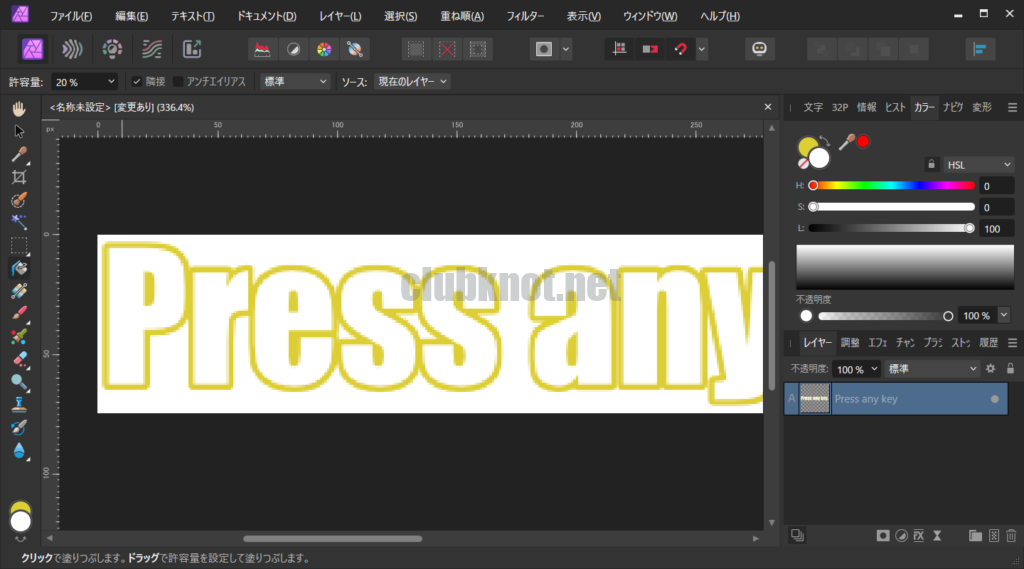Open the Export Persona
1024x569 pixels.
(192, 49)
